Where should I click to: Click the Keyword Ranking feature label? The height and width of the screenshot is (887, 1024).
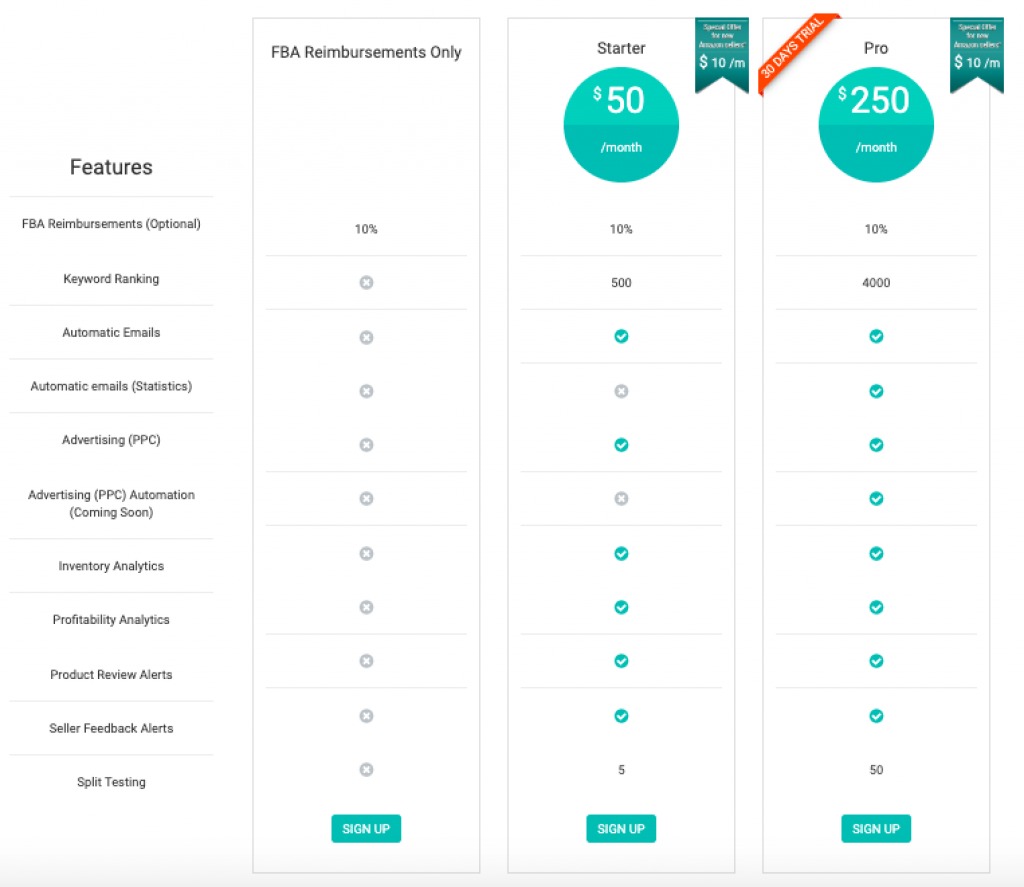111,279
